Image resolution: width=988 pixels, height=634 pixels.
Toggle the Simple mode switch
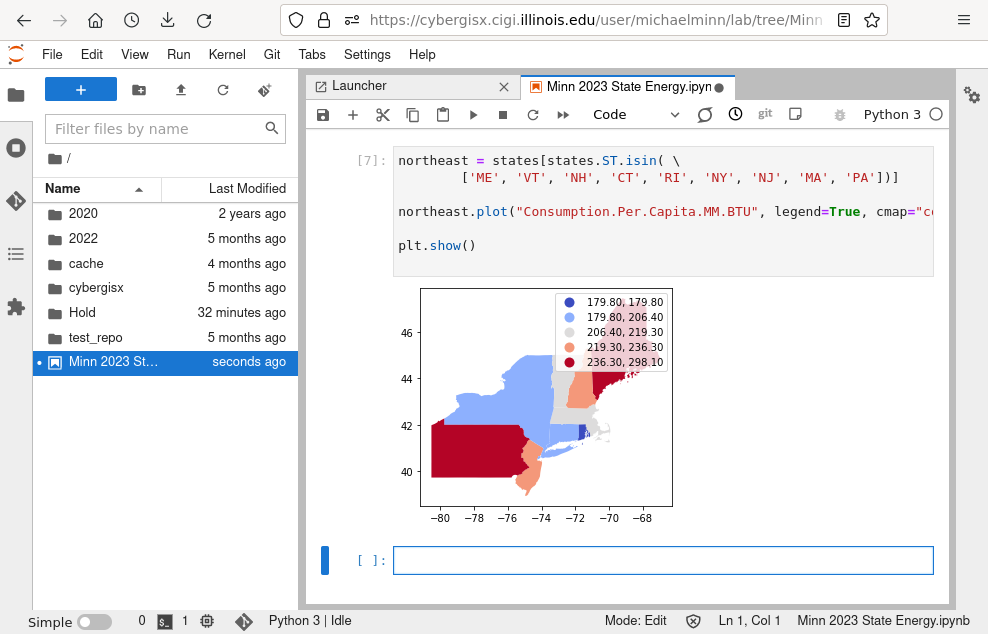tap(95, 622)
